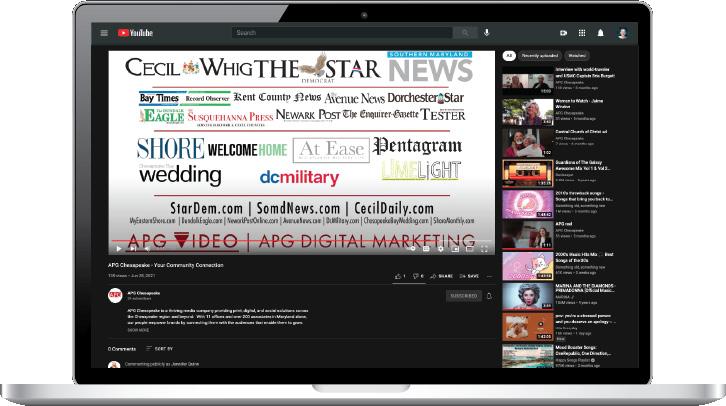This screenshot has height=406, width=726.
Task: Click the SAVE button
Action: click(469, 276)
